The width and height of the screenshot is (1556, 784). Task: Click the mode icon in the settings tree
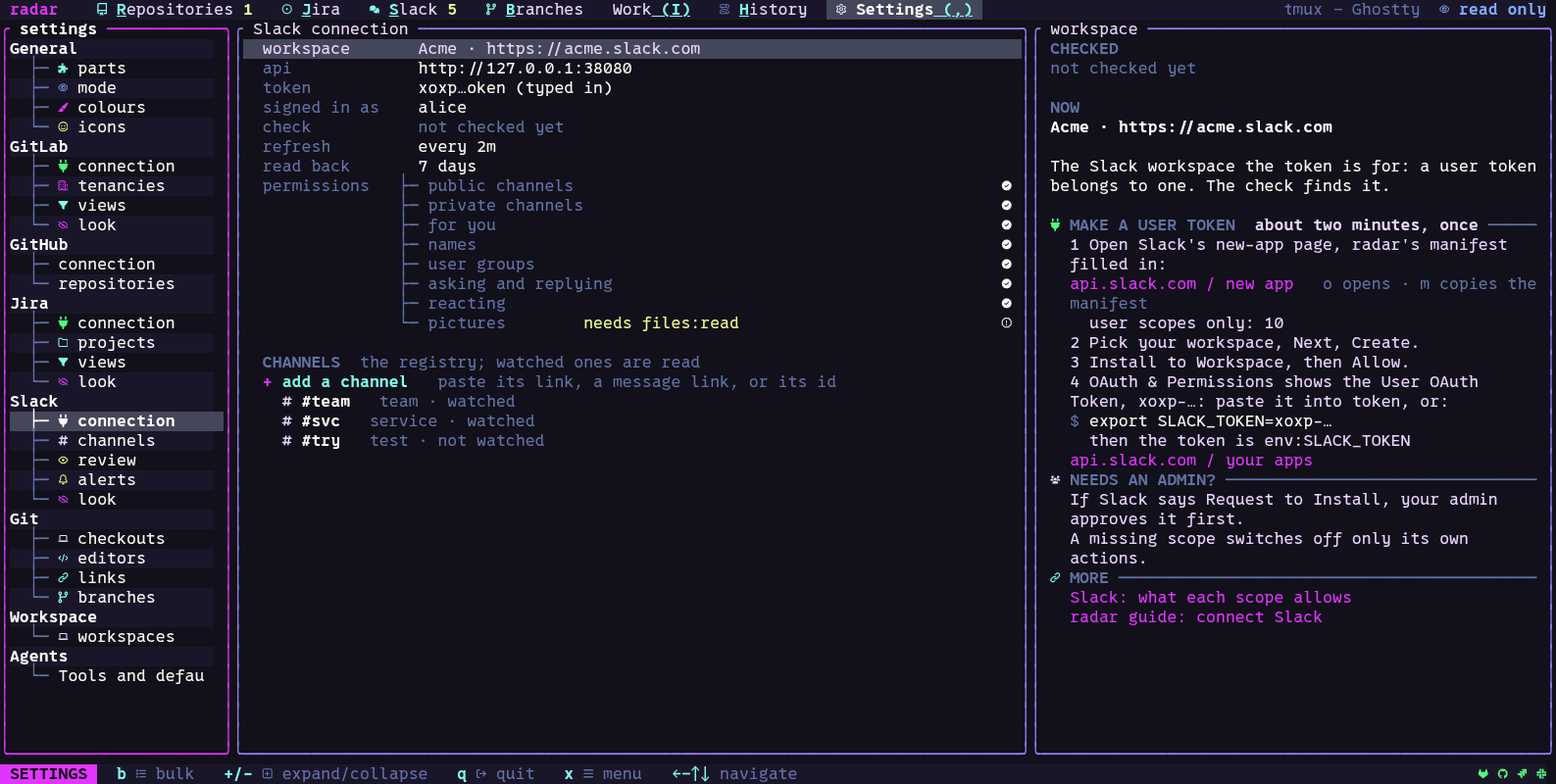(x=63, y=88)
